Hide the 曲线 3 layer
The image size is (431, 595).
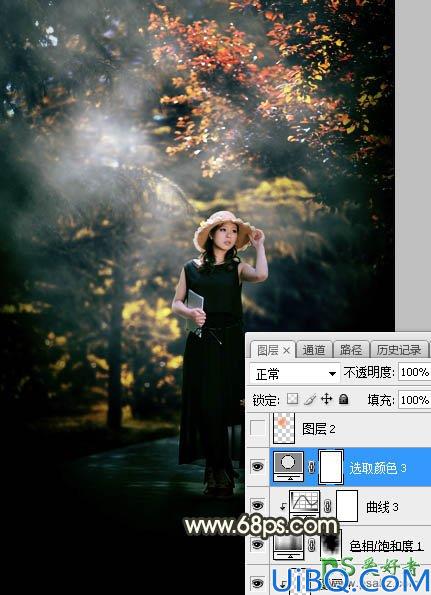point(258,505)
